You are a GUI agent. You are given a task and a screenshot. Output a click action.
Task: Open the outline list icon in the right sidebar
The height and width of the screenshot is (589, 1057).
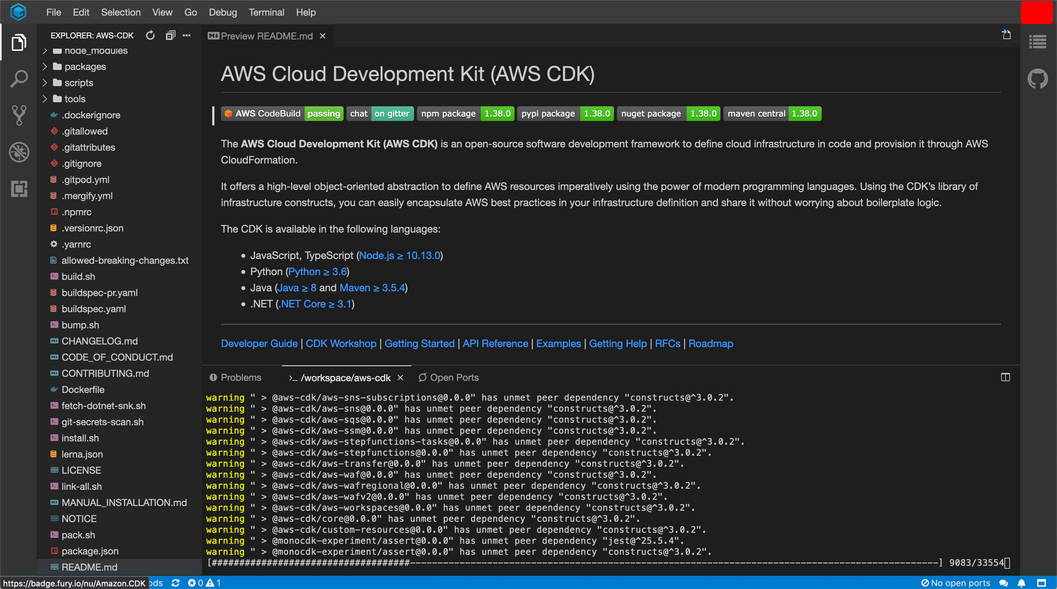(1038, 42)
